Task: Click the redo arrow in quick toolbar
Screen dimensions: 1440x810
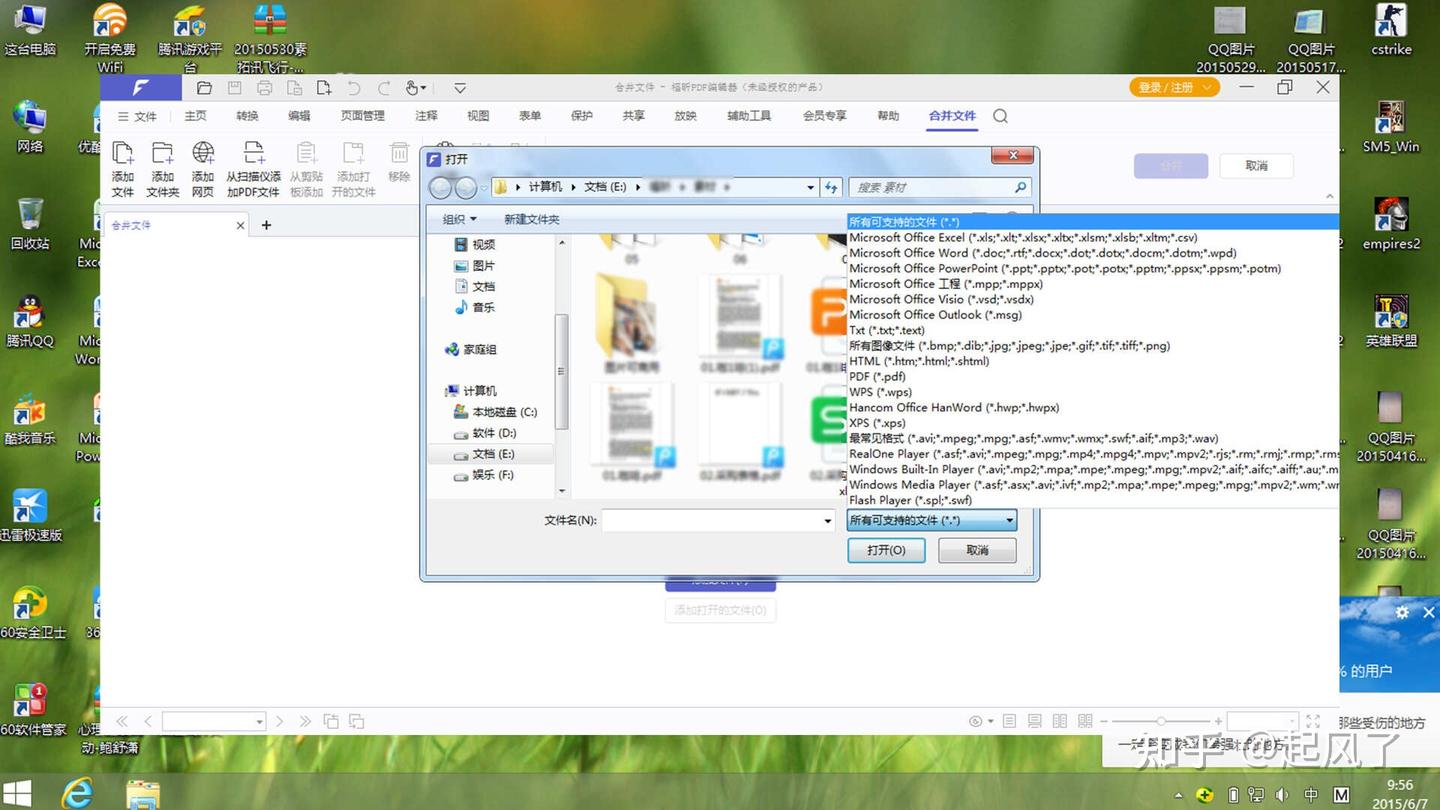Action: coord(384,88)
